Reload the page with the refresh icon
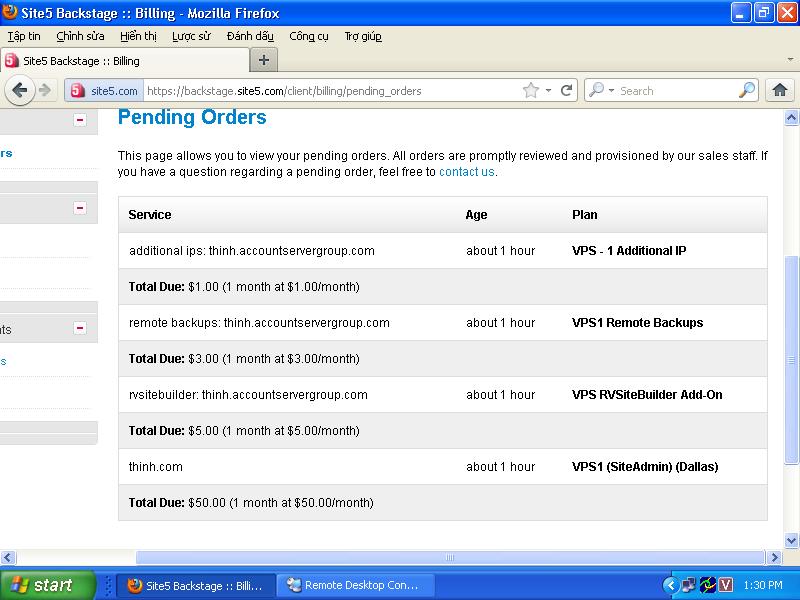This screenshot has height=600, width=800. tap(566, 90)
